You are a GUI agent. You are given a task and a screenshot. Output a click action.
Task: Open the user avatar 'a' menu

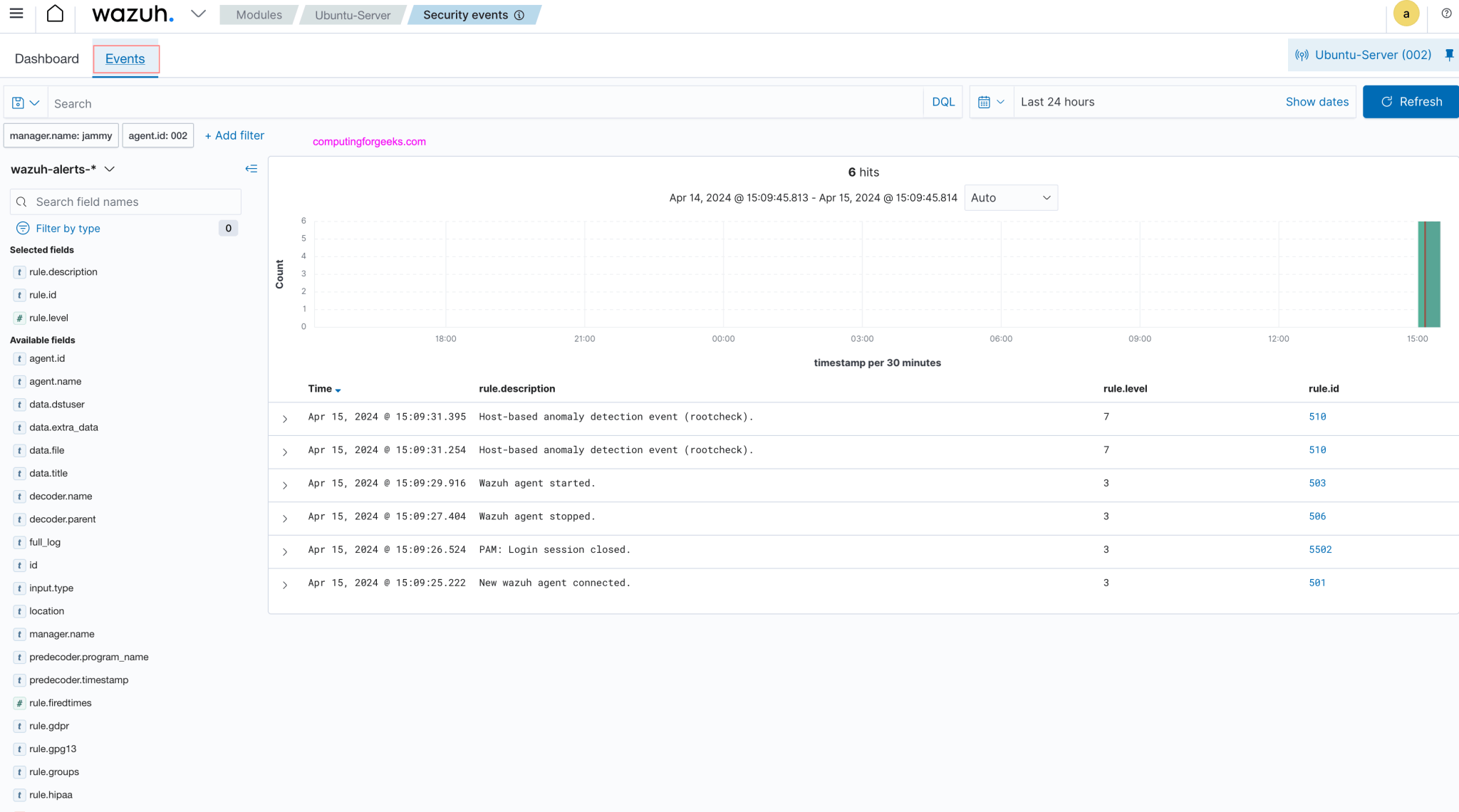[x=1406, y=14]
